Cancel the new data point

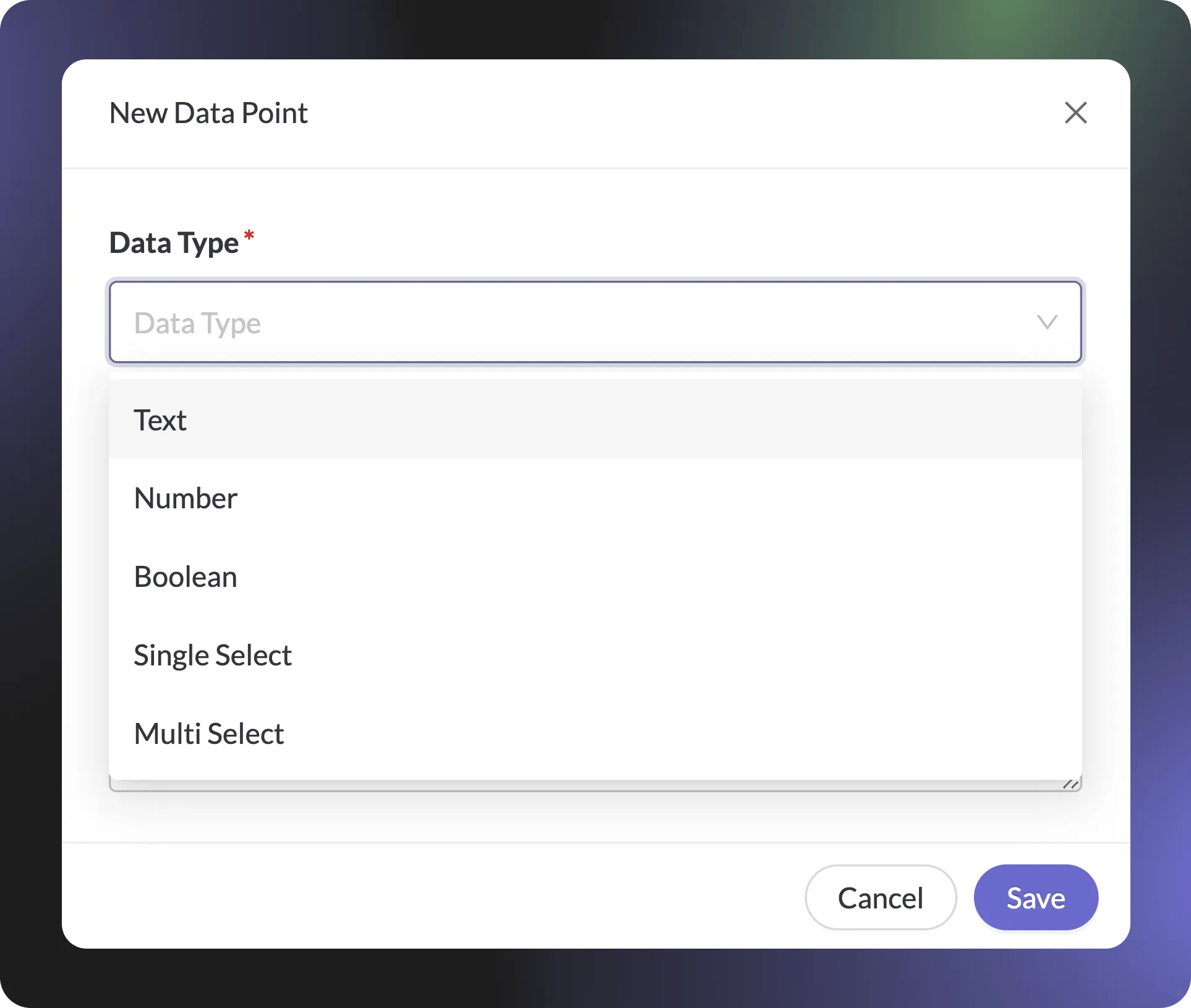point(880,897)
